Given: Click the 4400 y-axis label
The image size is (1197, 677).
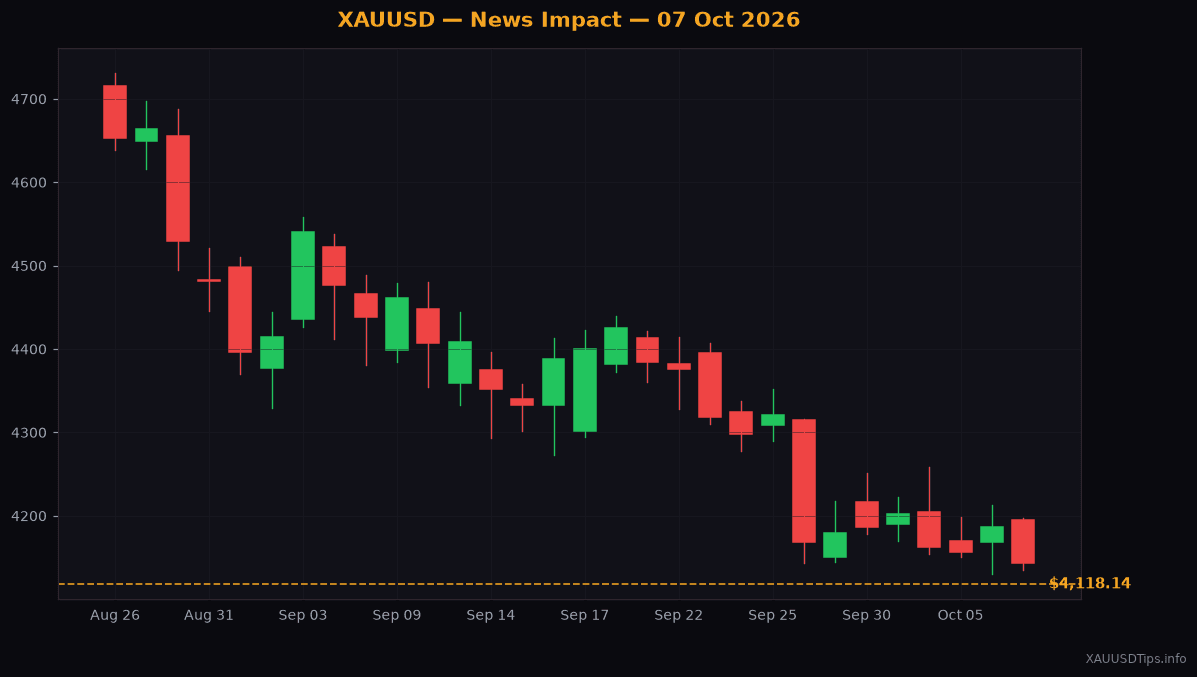Looking at the screenshot, I should (x=29, y=350).
